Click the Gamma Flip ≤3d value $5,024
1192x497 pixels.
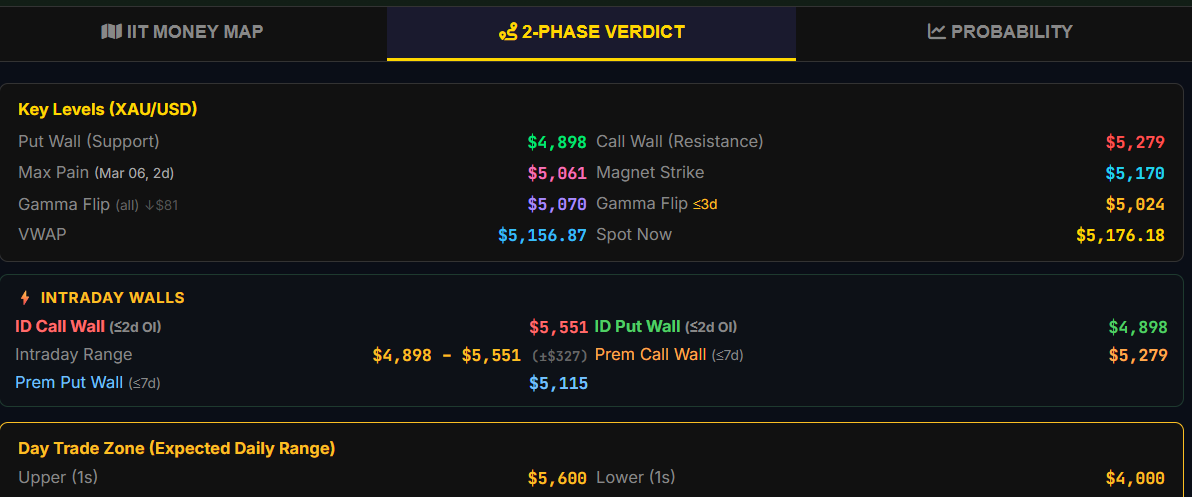pyautogui.click(x=1135, y=205)
